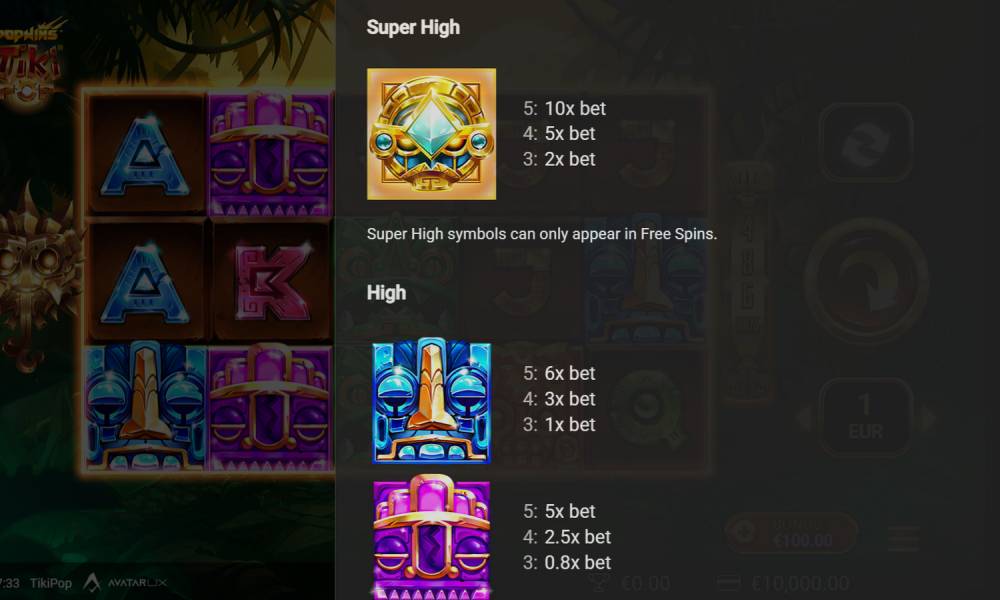
Task: Increase bet with the right arrow
Action: (929, 418)
